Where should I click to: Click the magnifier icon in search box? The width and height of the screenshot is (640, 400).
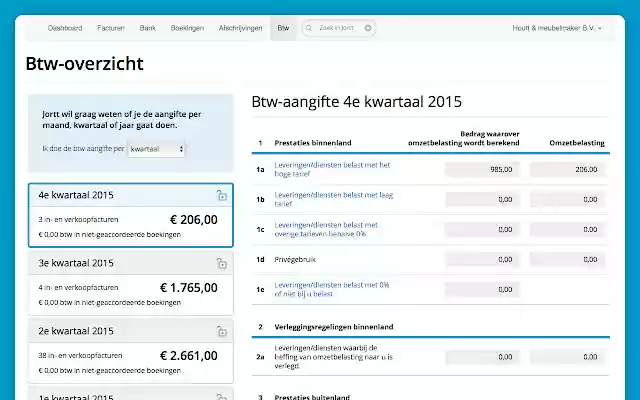click(309, 28)
